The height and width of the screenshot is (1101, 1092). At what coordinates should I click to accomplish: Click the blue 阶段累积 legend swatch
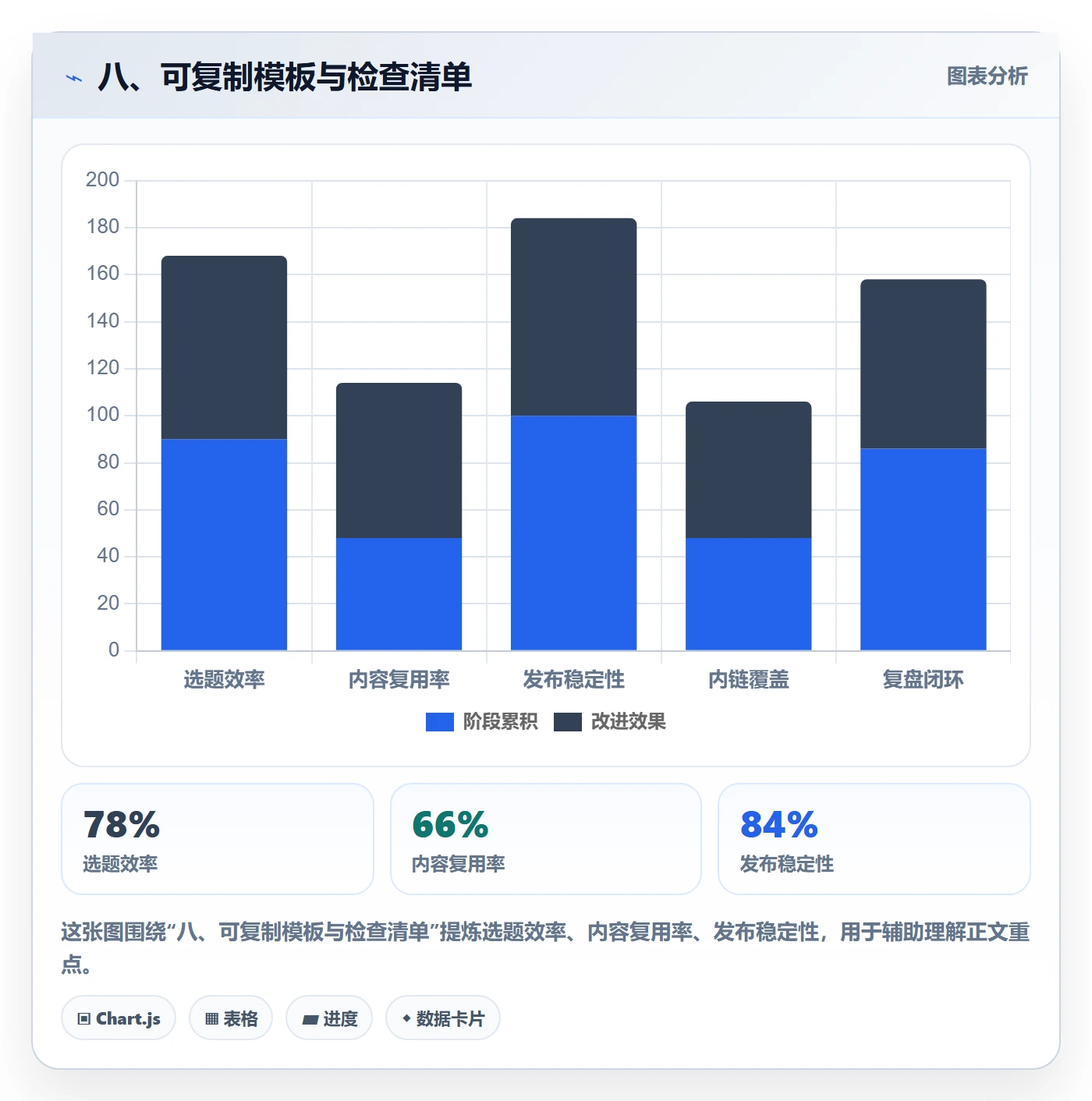coord(440,722)
